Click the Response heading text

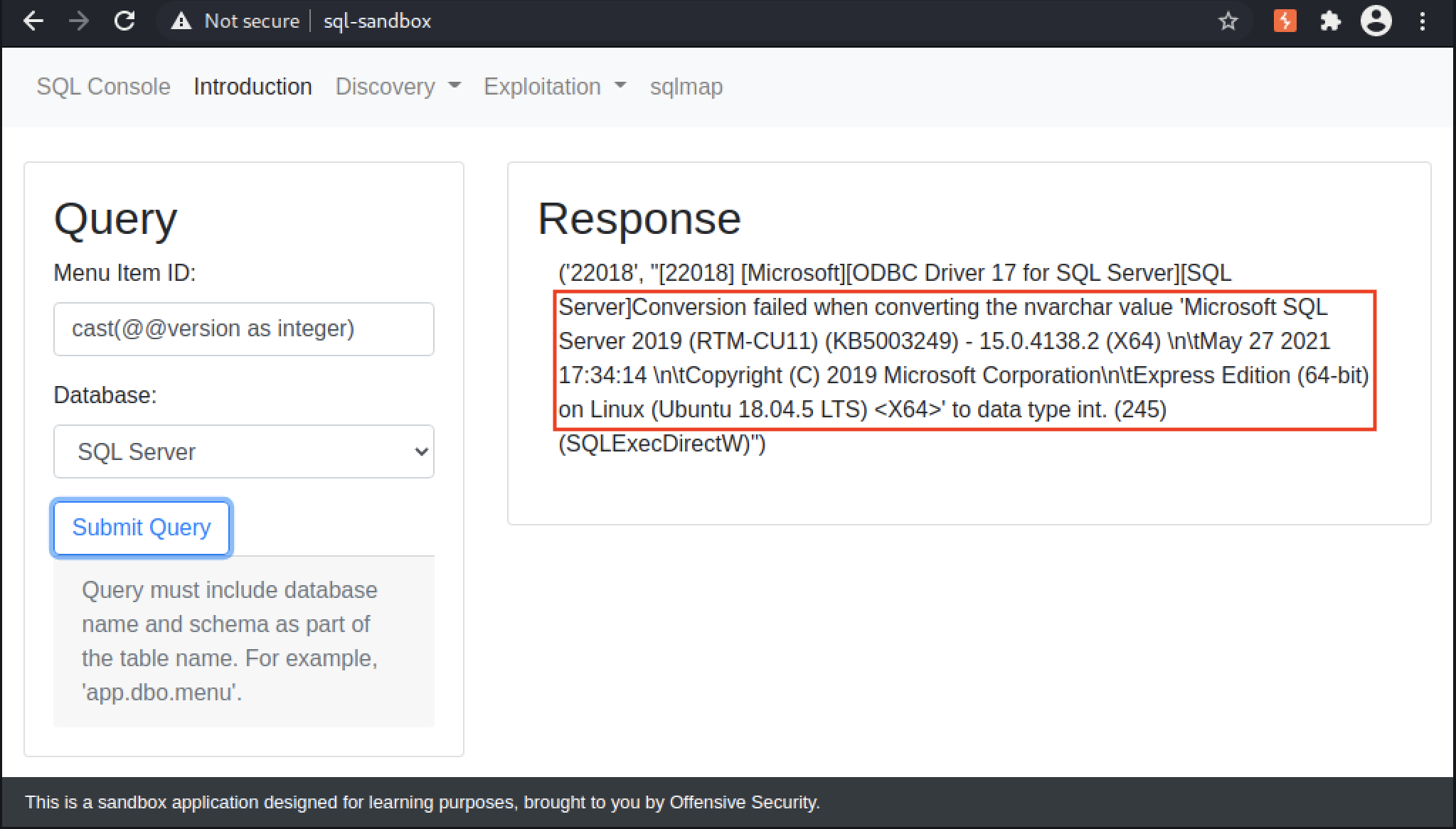(x=639, y=218)
